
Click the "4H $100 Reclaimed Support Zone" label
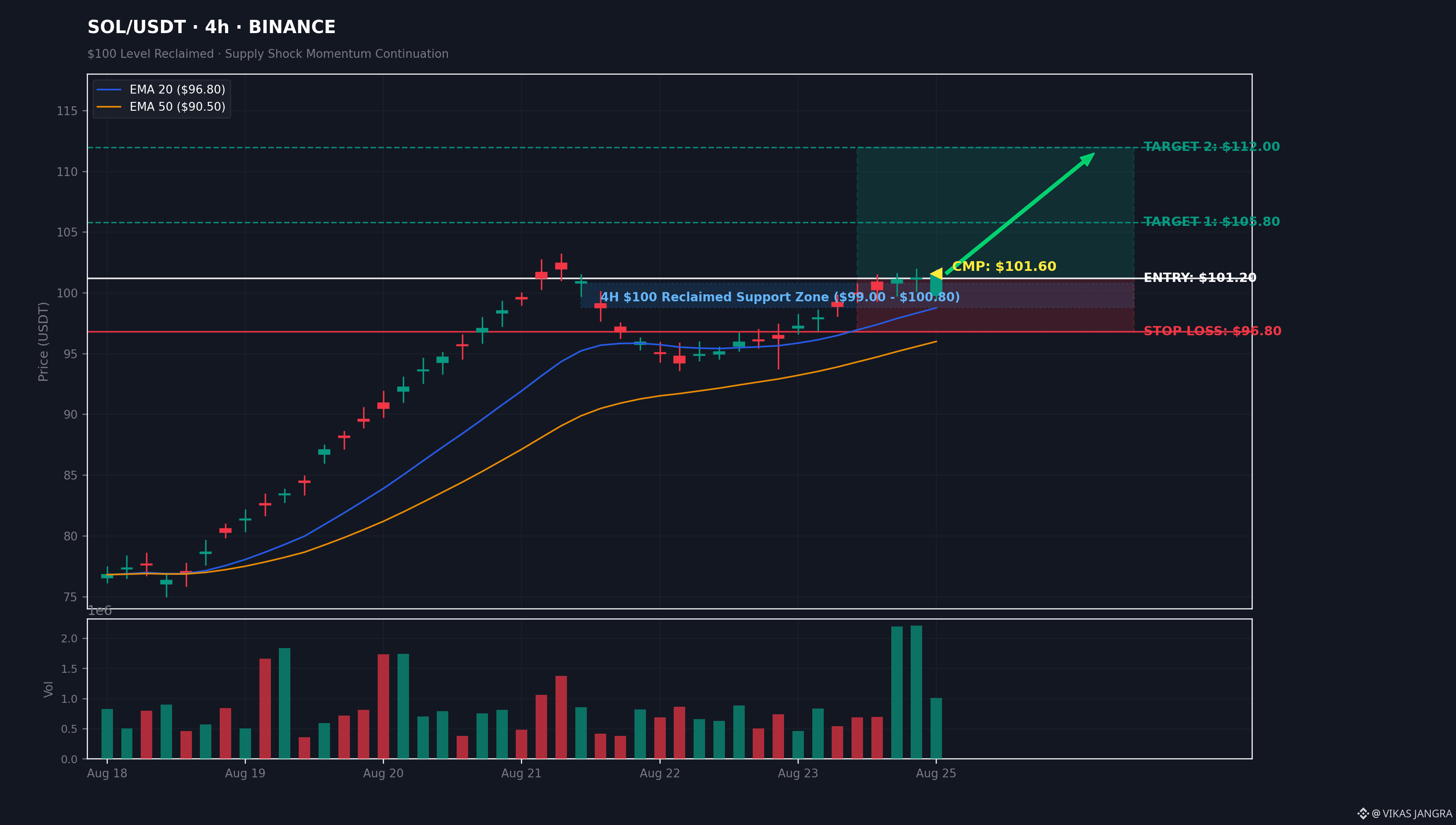[780, 297]
